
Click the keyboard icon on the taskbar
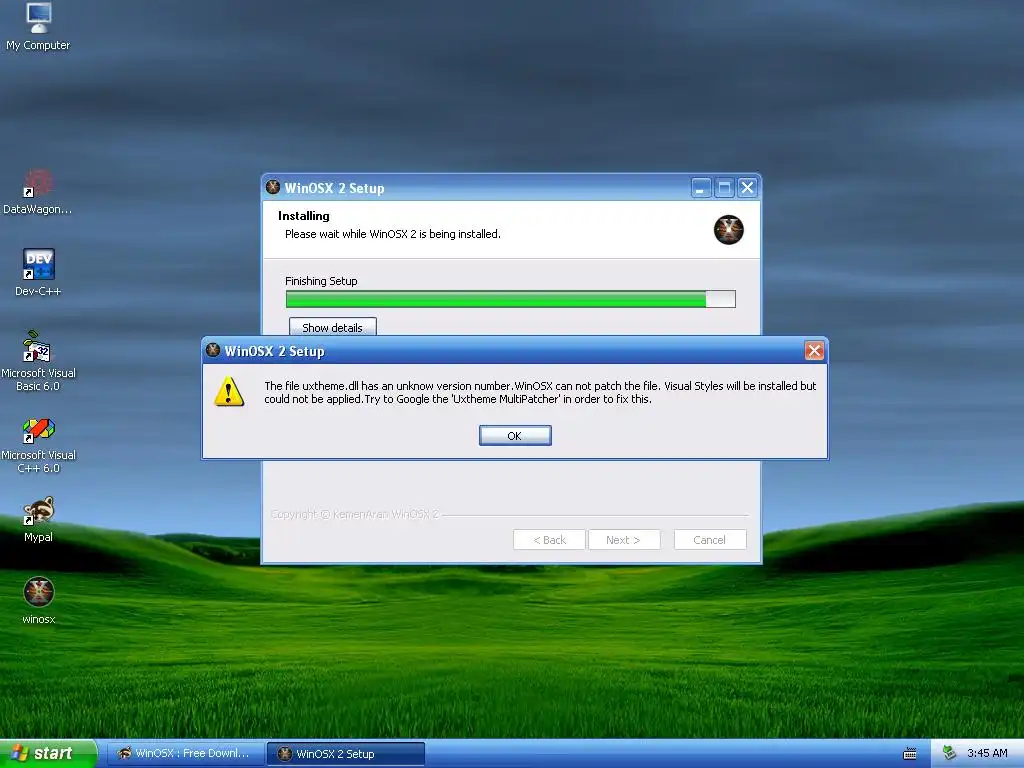[x=910, y=754]
